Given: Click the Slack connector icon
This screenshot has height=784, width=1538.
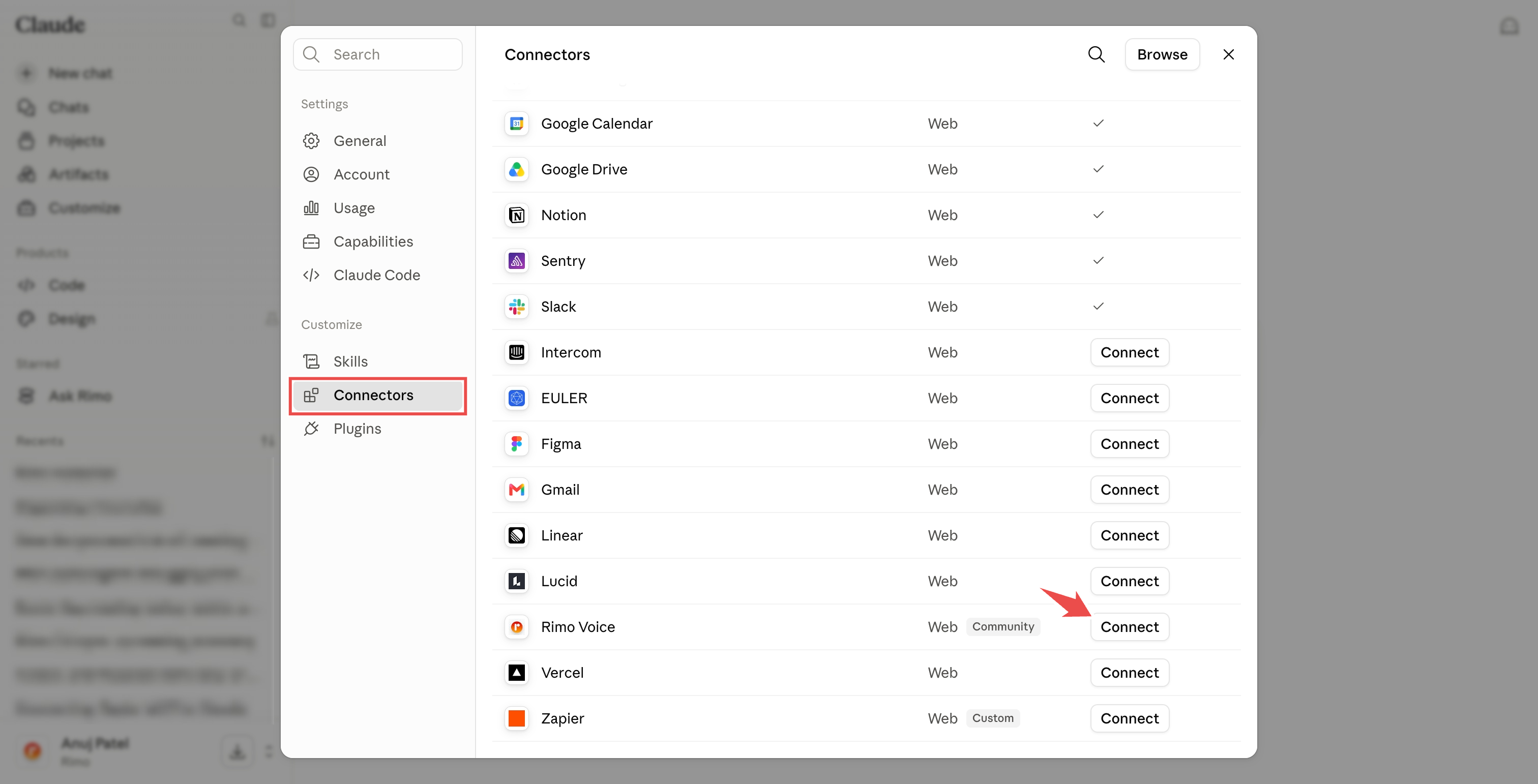Looking at the screenshot, I should pos(516,307).
